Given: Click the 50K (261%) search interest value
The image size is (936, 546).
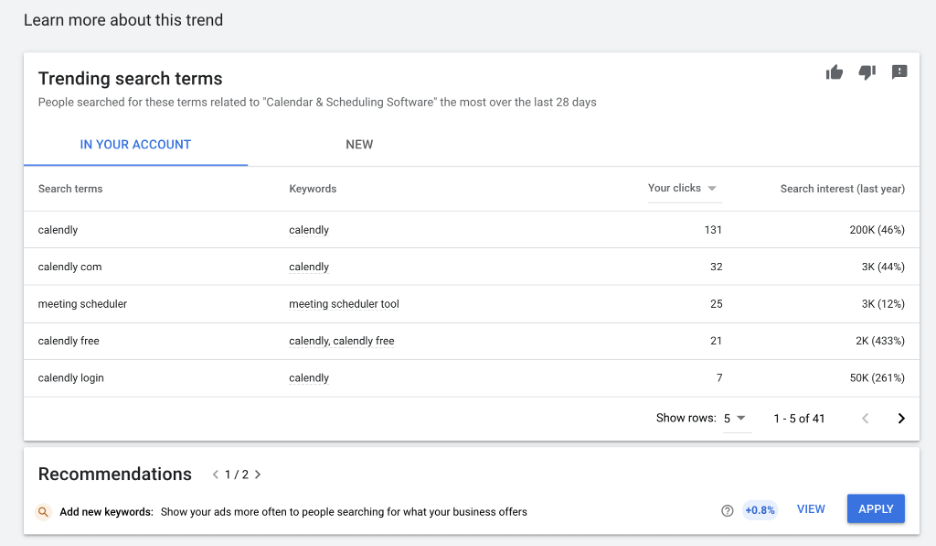Looking at the screenshot, I should tap(877, 378).
